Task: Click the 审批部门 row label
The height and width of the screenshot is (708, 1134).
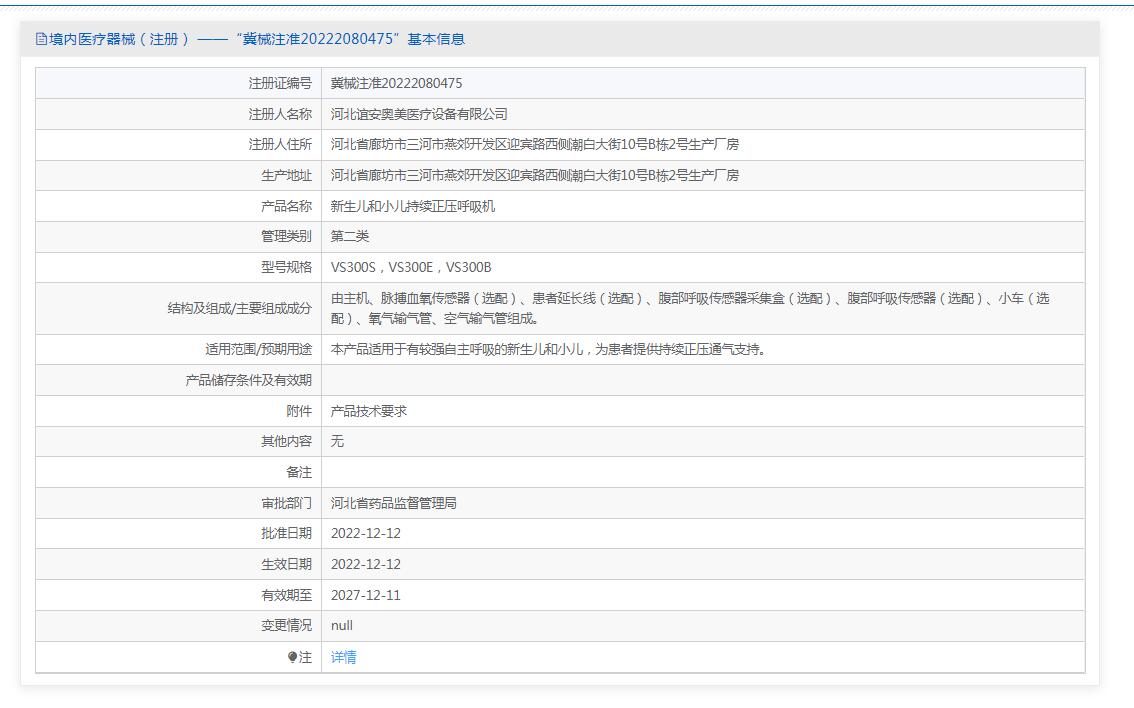Action: click(286, 503)
